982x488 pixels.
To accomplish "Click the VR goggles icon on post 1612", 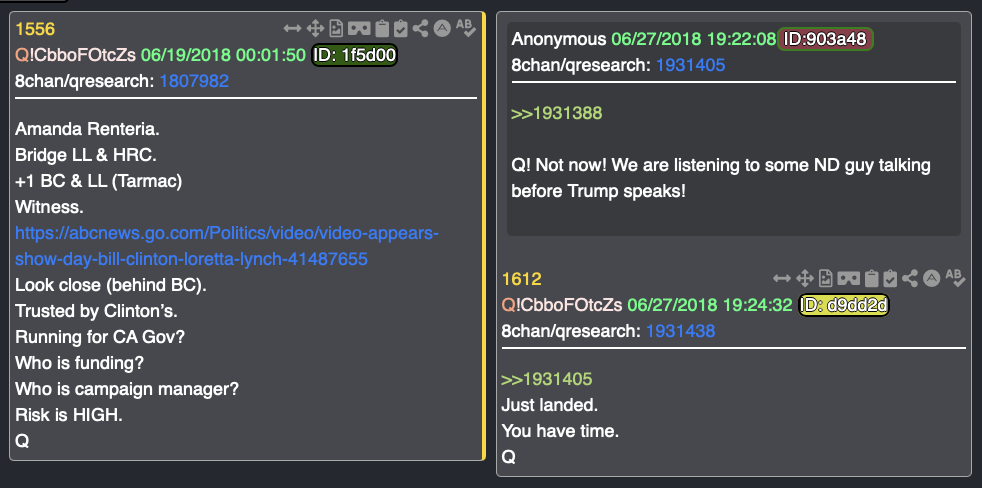I will [849, 278].
